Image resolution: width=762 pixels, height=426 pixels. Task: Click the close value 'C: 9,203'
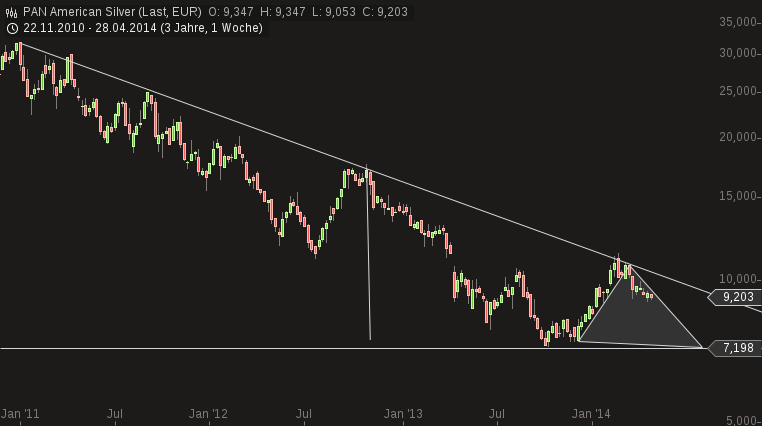[x=385, y=12]
